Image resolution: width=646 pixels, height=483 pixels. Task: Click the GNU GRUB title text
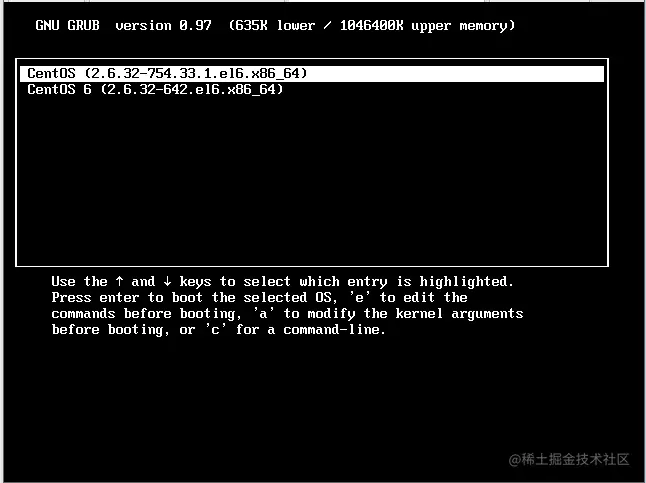(68, 26)
